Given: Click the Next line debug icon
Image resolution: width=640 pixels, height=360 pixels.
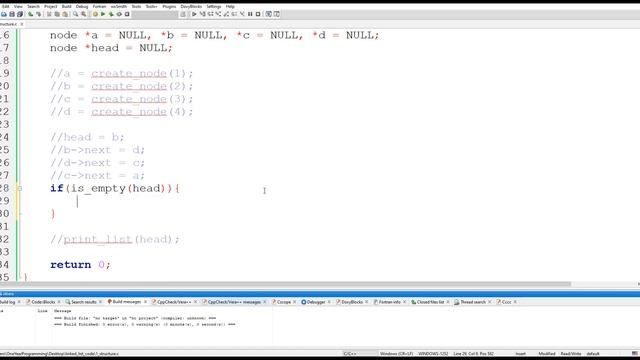Looking at the screenshot, I should tap(210, 14).
